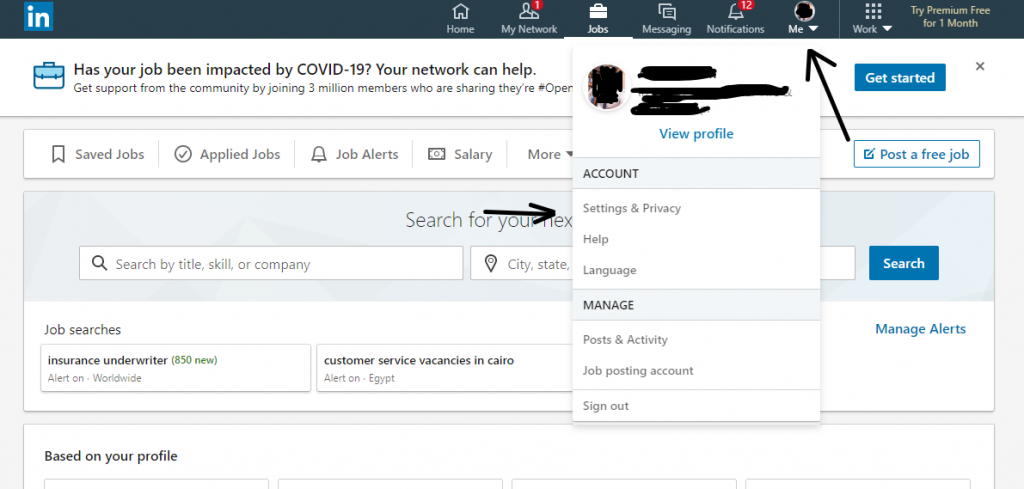Open Saved Jobs bookmark
This screenshot has height=489, width=1024.
(x=97, y=154)
